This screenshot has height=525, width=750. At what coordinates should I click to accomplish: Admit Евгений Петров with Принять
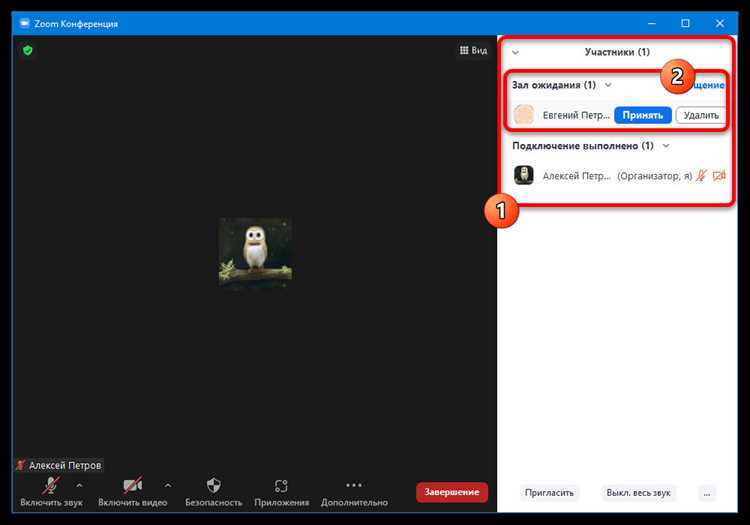(x=642, y=115)
